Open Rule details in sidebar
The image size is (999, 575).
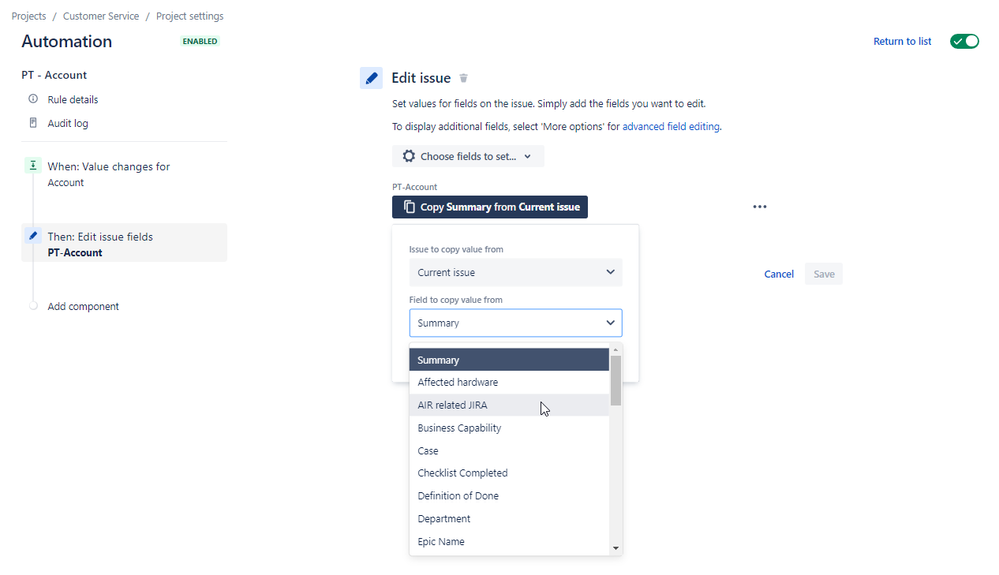pyautogui.click(x=73, y=99)
